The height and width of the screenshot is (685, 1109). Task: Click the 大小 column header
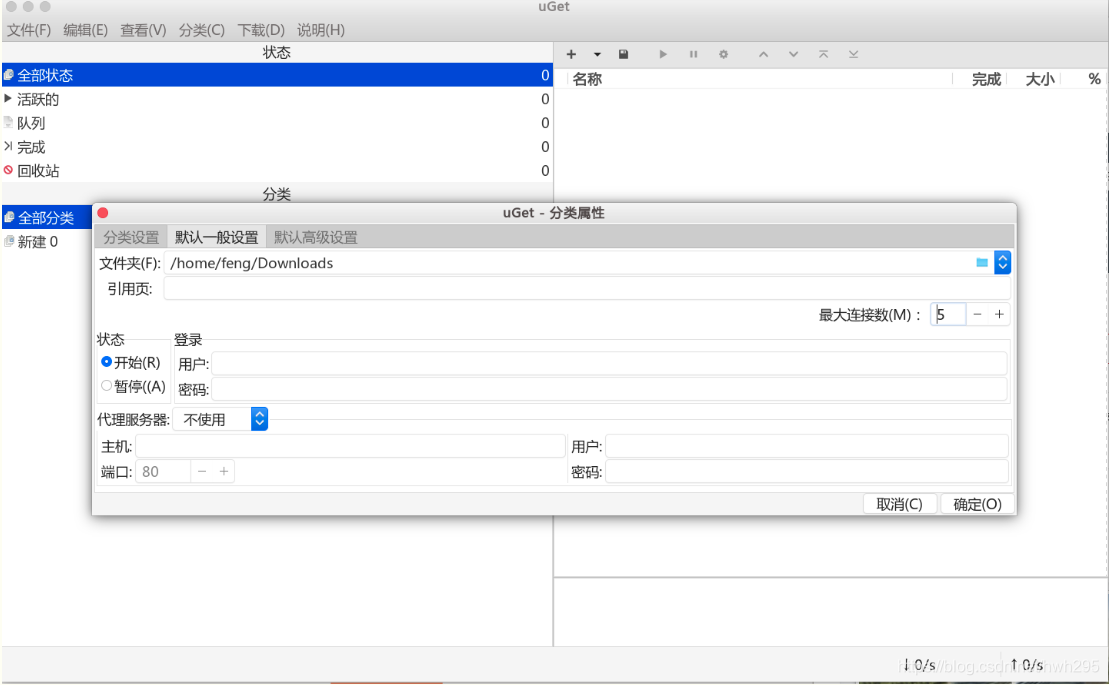point(1040,79)
